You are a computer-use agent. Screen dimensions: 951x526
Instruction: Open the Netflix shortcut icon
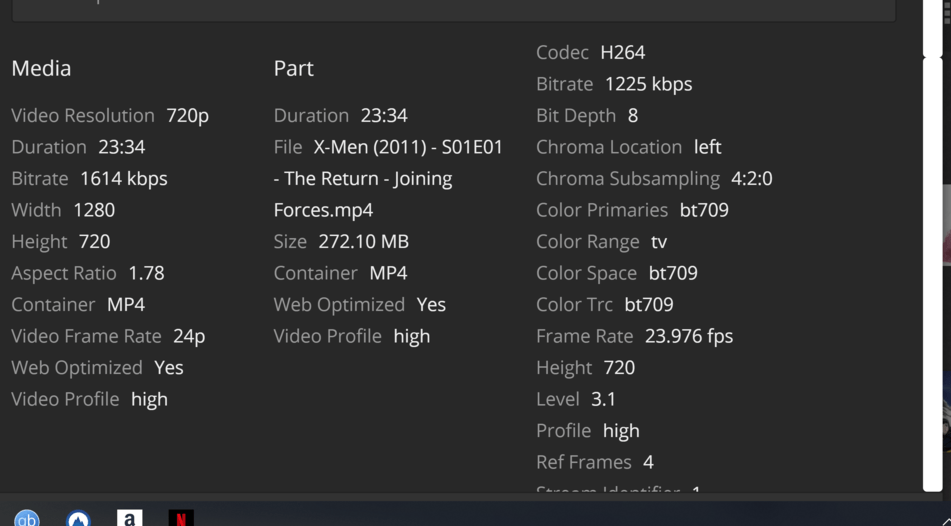(180, 519)
